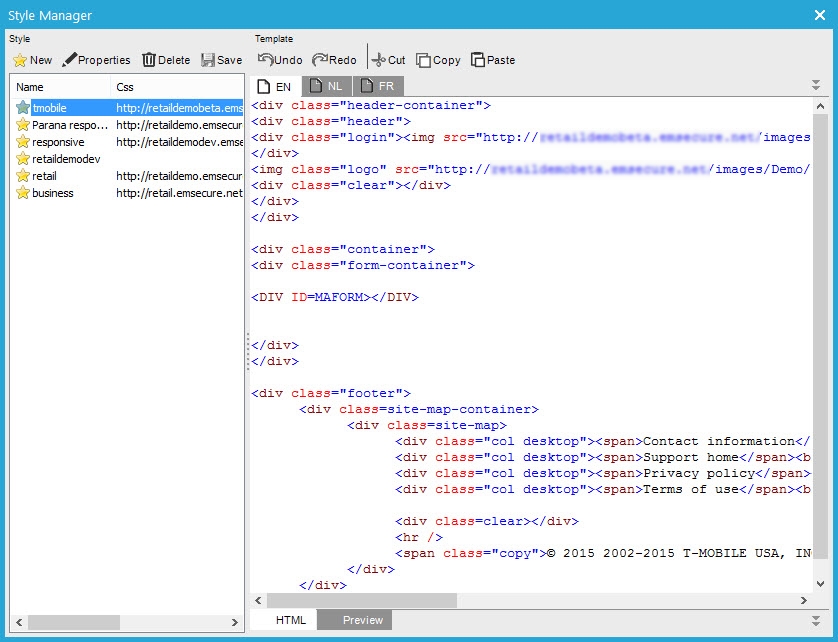Cut selected template text
The image size is (838, 642).
coord(388,60)
